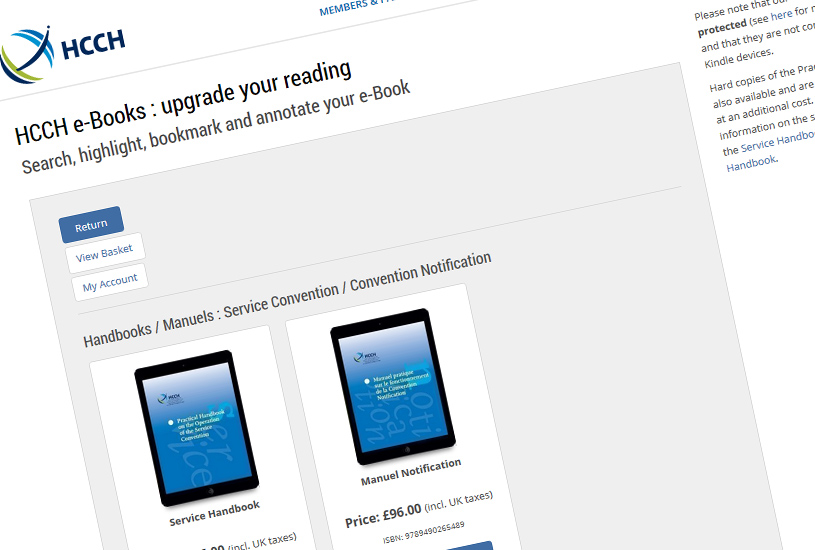This screenshot has width=815, height=550.
Task: Click the Handbooks / Manuels section heading
Action: pos(287,300)
